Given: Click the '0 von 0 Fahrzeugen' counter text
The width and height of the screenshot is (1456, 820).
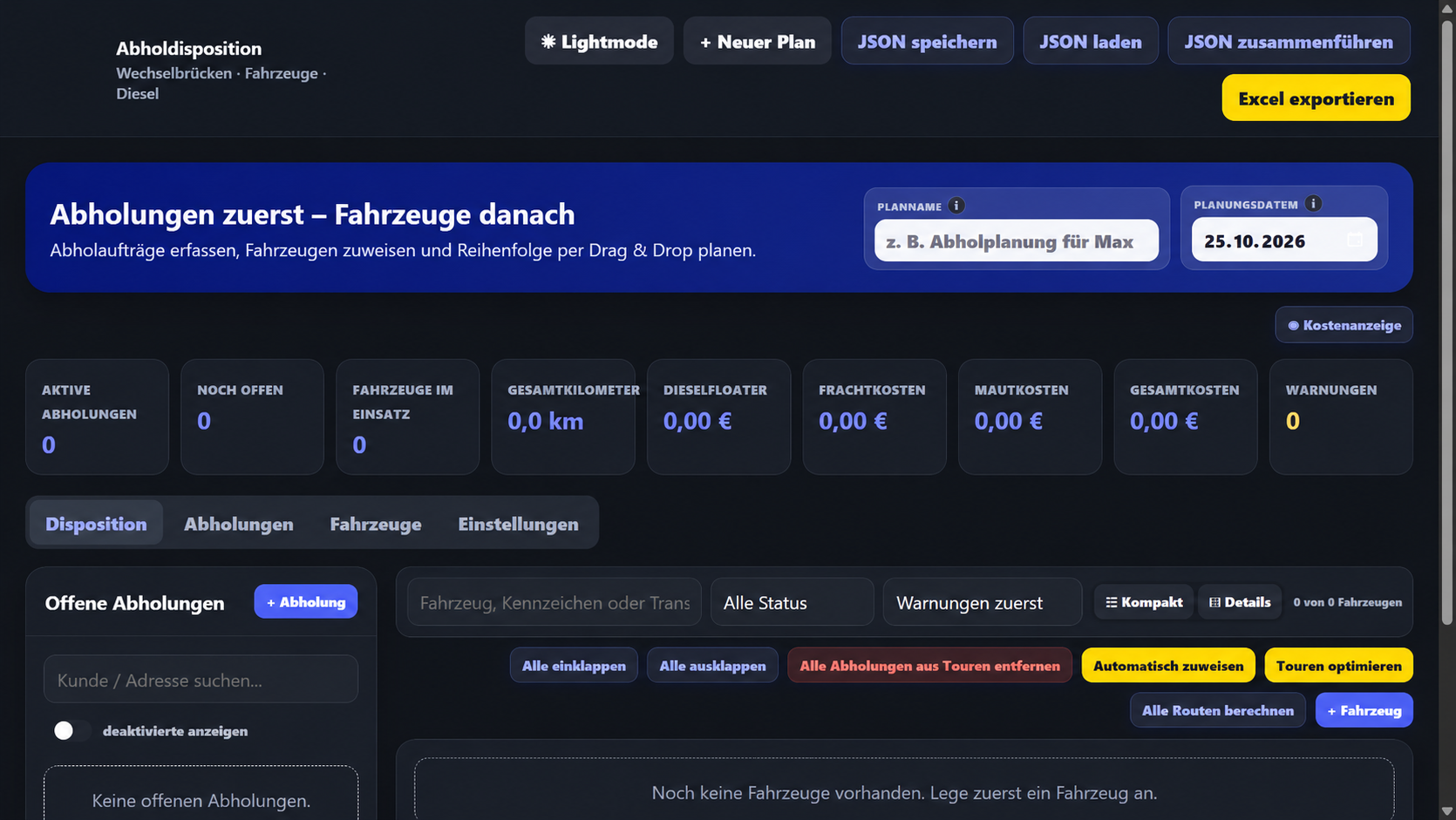Looking at the screenshot, I should 1347,602.
